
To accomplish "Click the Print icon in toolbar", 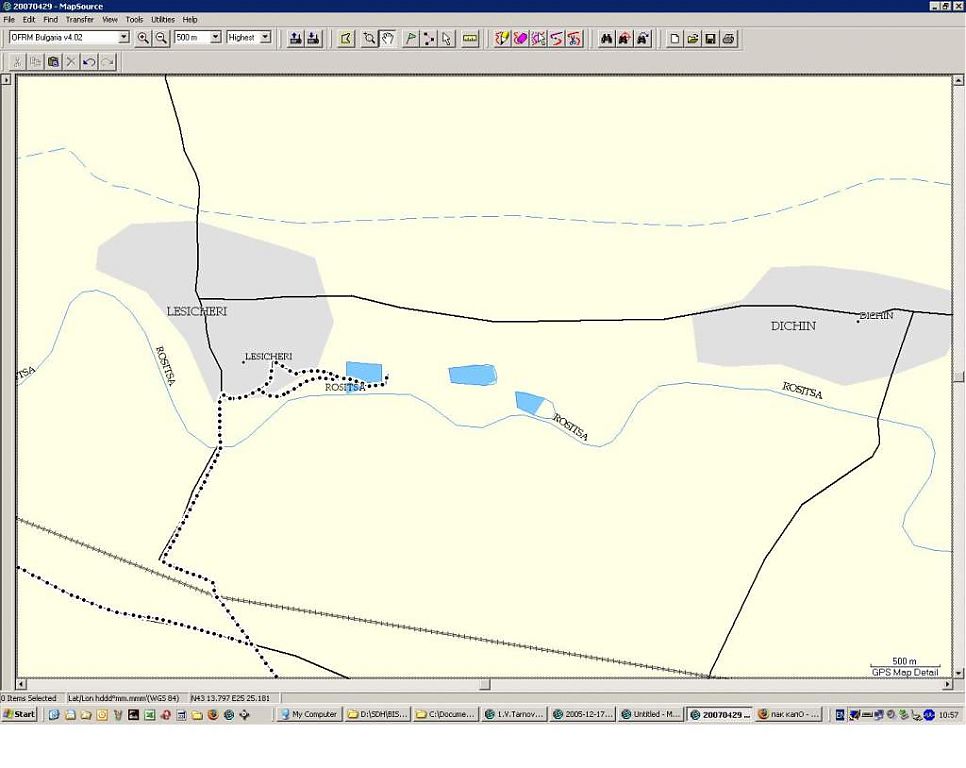I will point(729,38).
